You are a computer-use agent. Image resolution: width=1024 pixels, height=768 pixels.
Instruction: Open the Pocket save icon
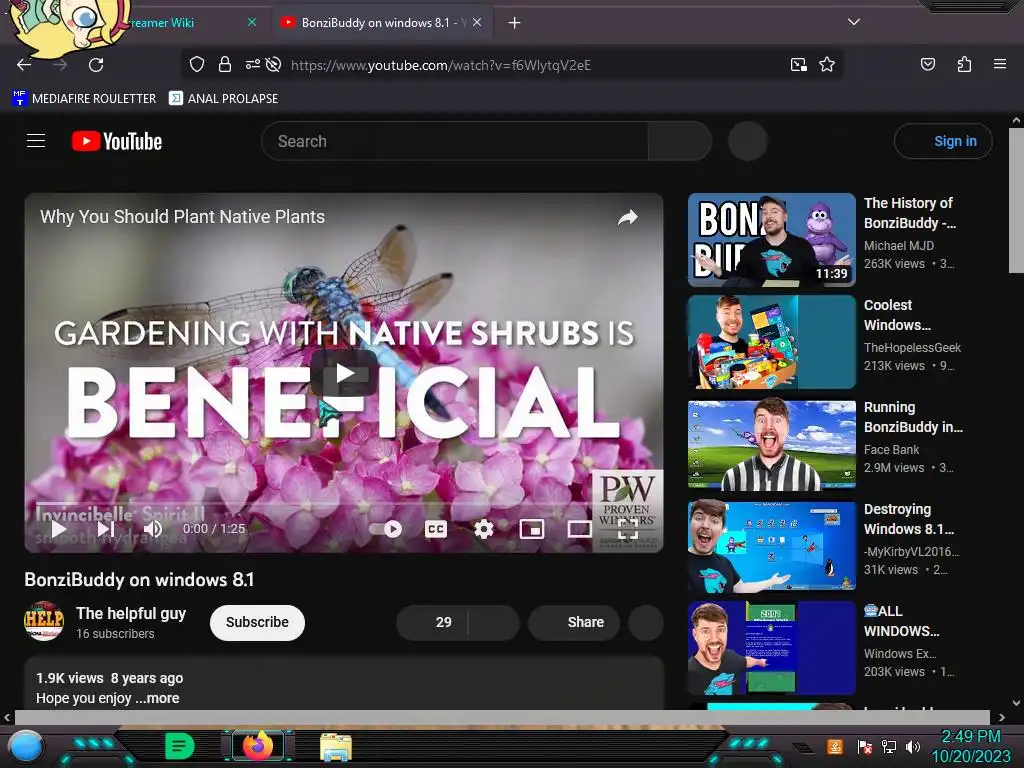(x=928, y=64)
